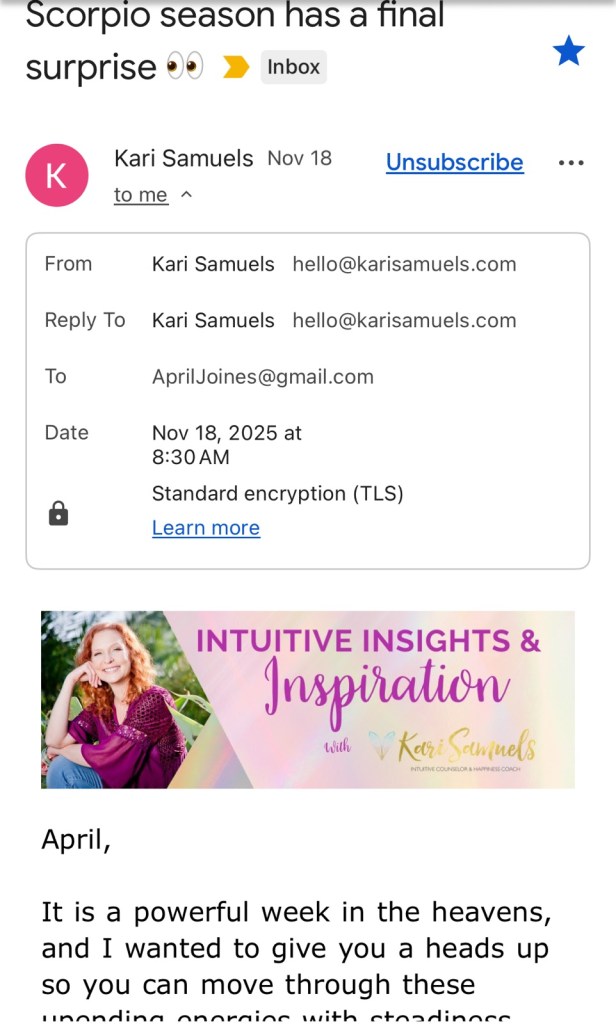Open the three-dot more options menu
This screenshot has height=1024, width=616.
570,163
